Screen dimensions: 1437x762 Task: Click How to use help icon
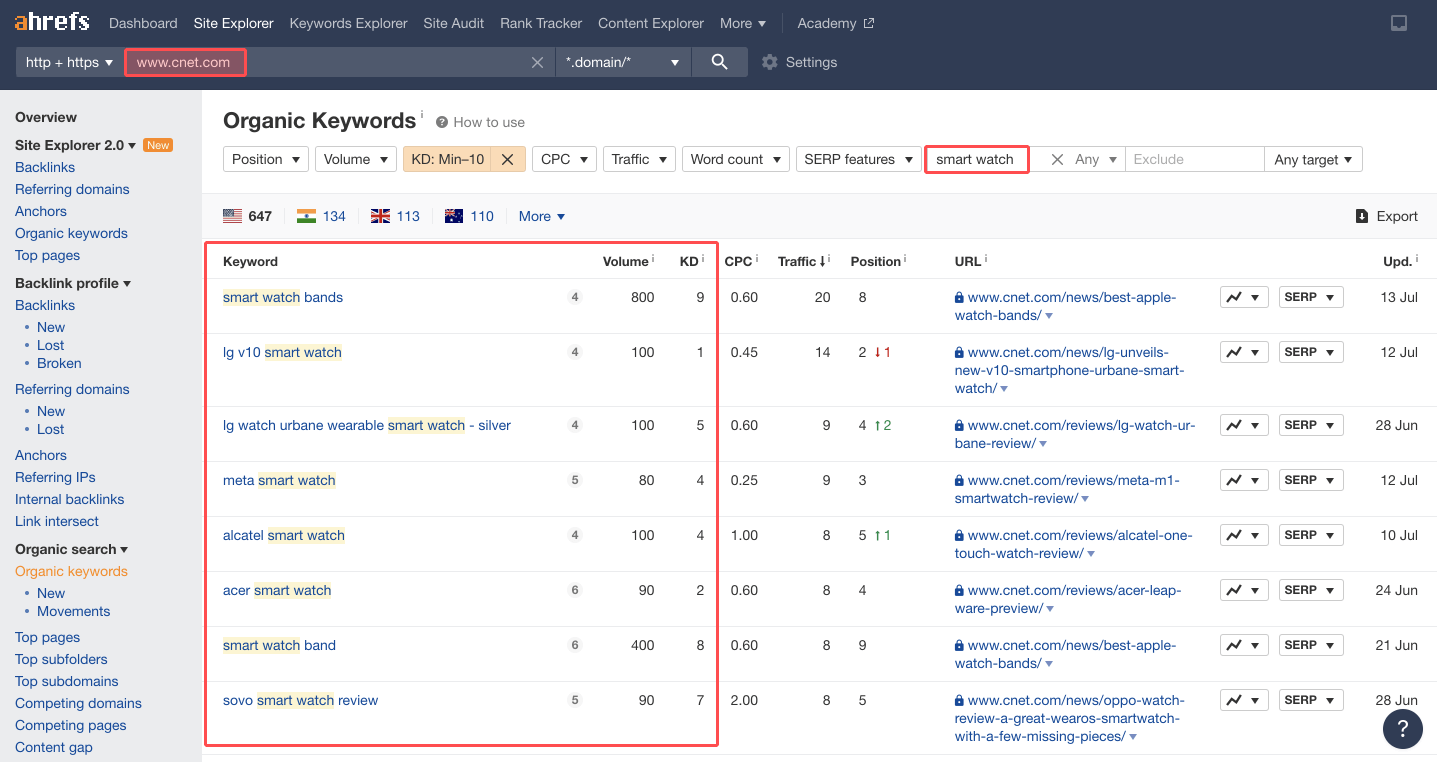click(x=442, y=122)
